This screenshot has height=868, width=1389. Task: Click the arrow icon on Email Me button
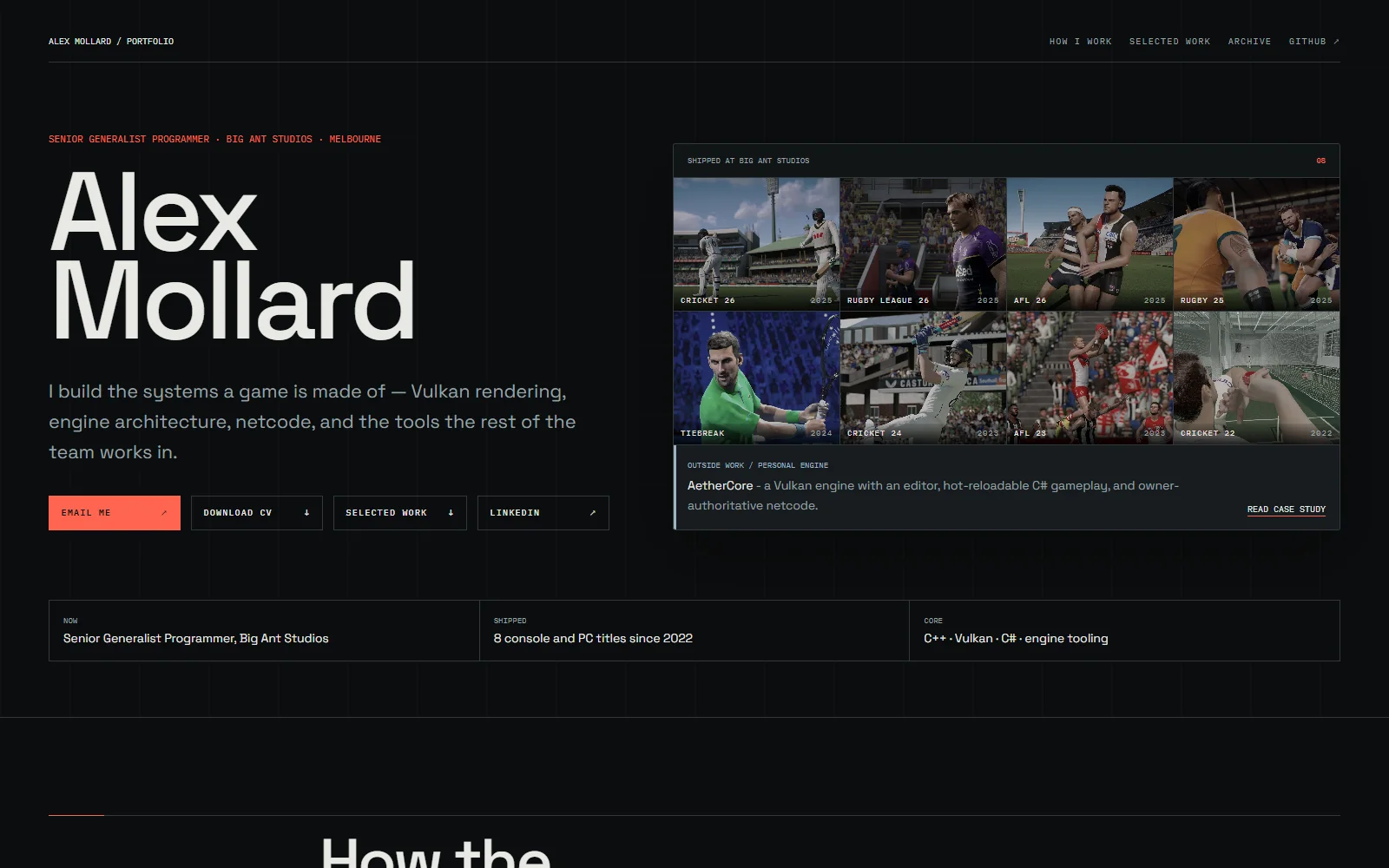163,513
